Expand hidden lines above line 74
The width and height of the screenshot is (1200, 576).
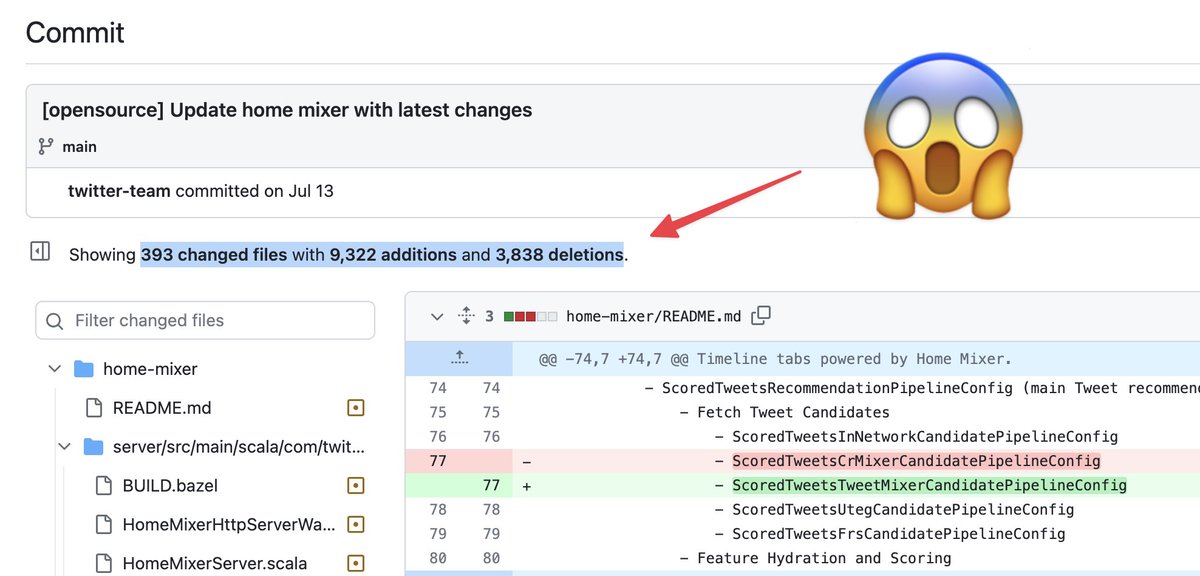click(458, 357)
